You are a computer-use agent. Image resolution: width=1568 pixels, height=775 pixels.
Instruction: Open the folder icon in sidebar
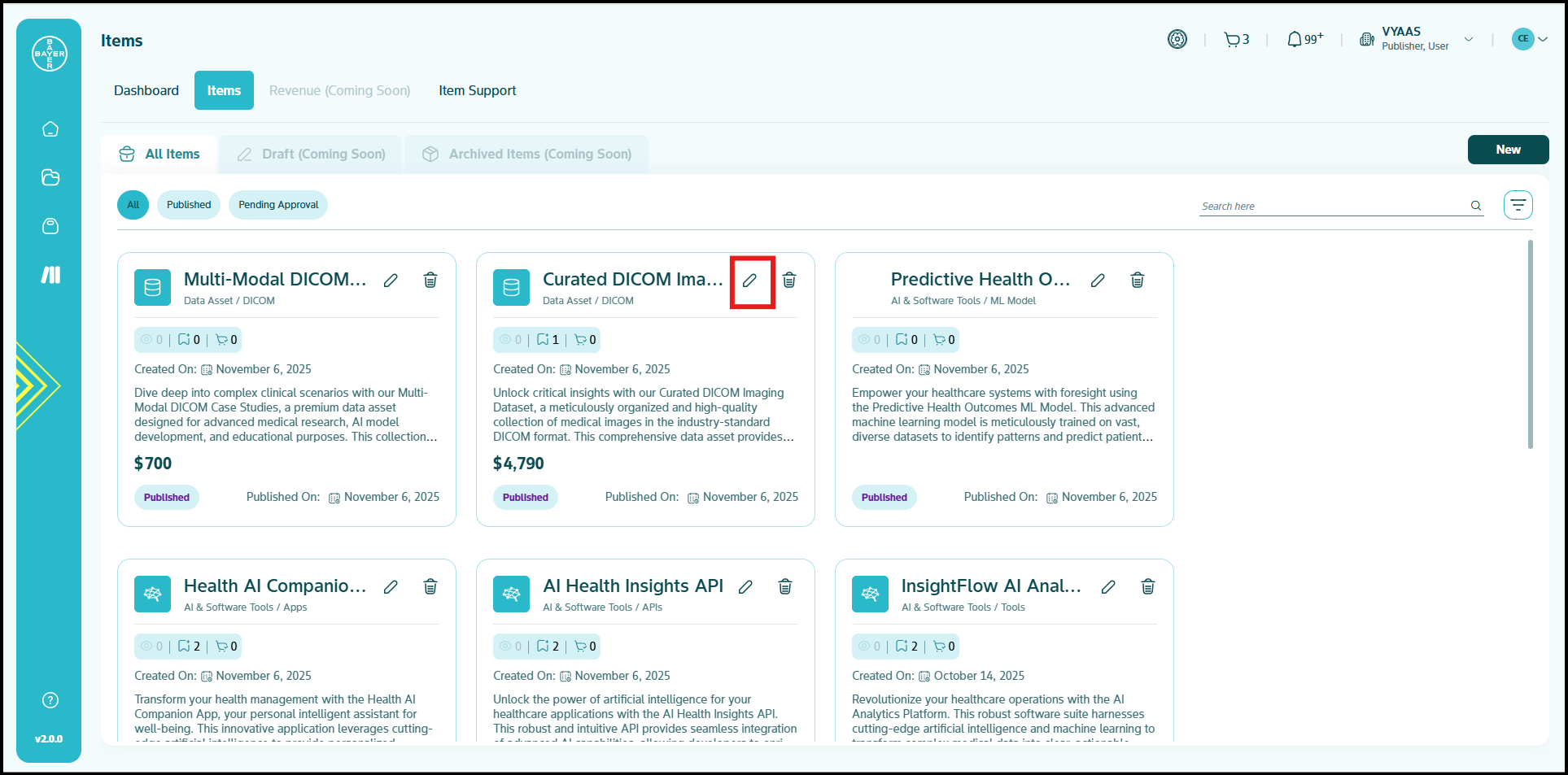50,177
